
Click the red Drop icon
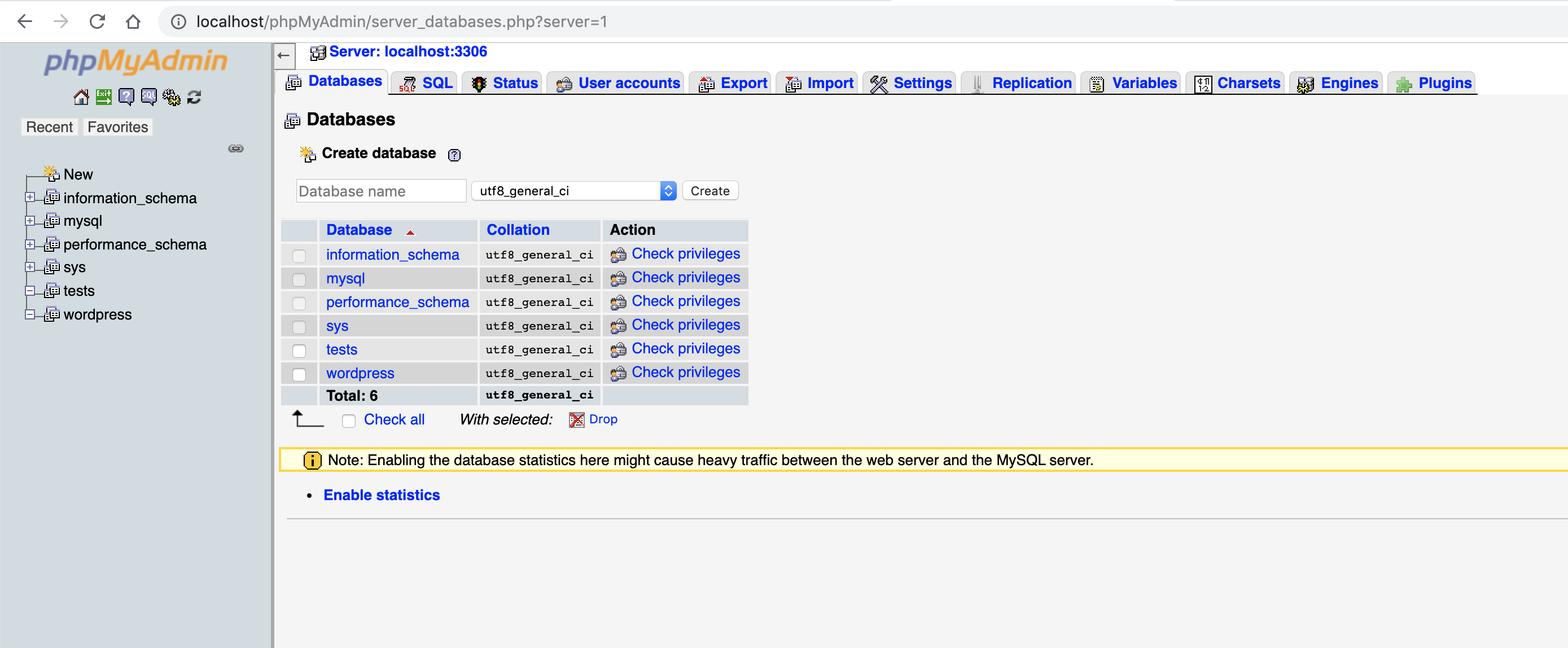576,420
